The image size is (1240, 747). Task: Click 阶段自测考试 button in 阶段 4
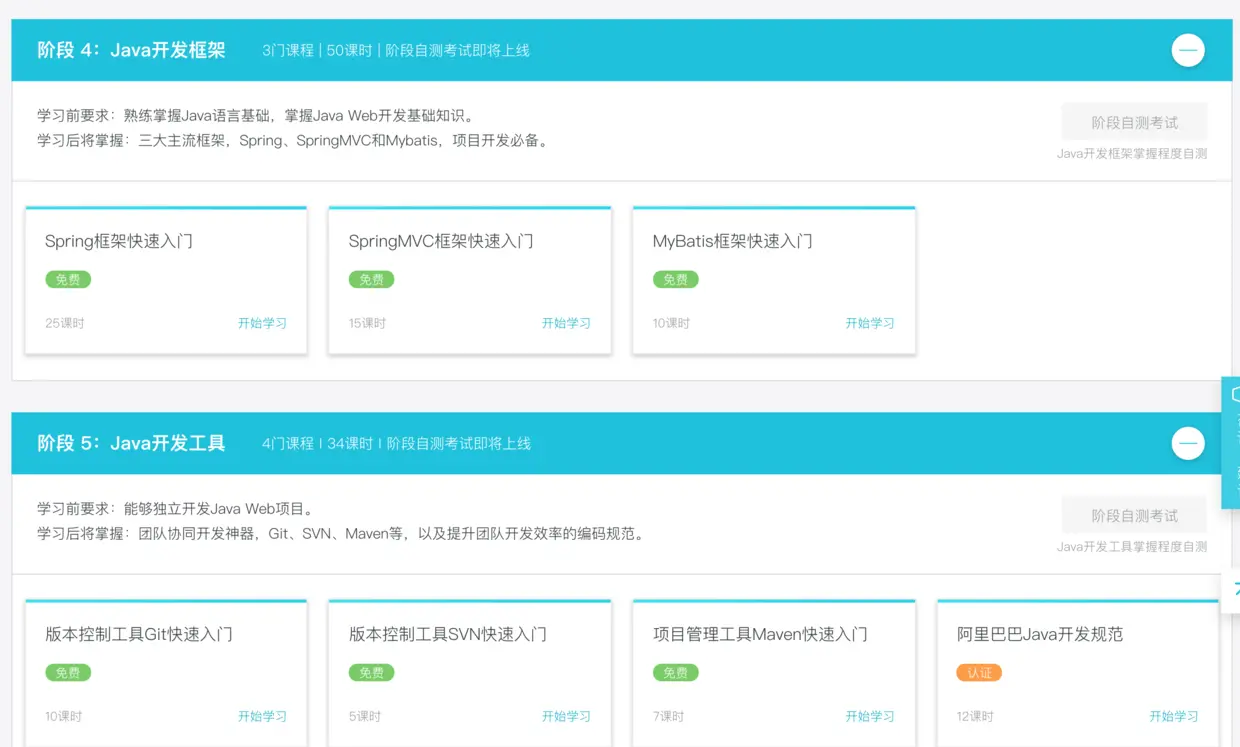(x=1134, y=122)
